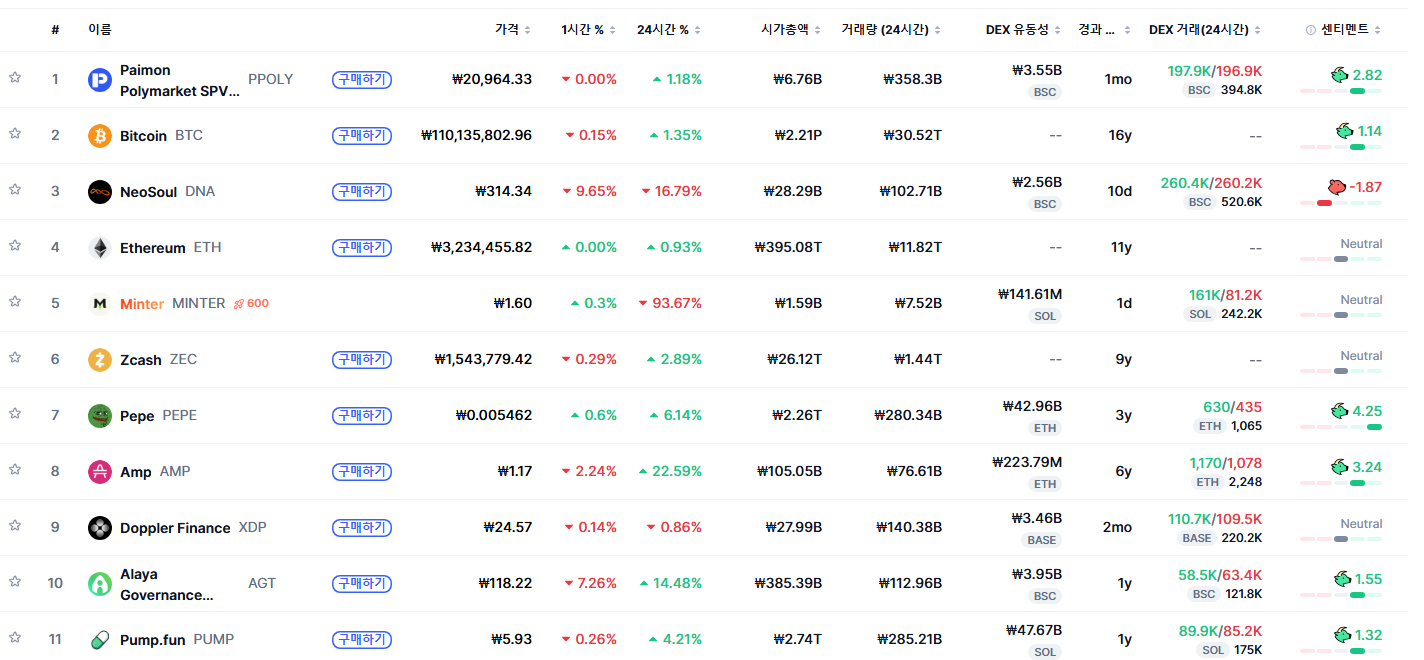Mark Pepe as favorite star
This screenshot has height=660, width=1424.
click(15, 414)
